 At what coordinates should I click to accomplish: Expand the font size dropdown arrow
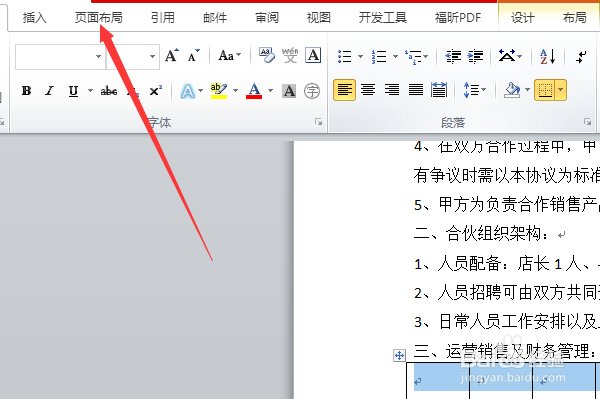152,57
